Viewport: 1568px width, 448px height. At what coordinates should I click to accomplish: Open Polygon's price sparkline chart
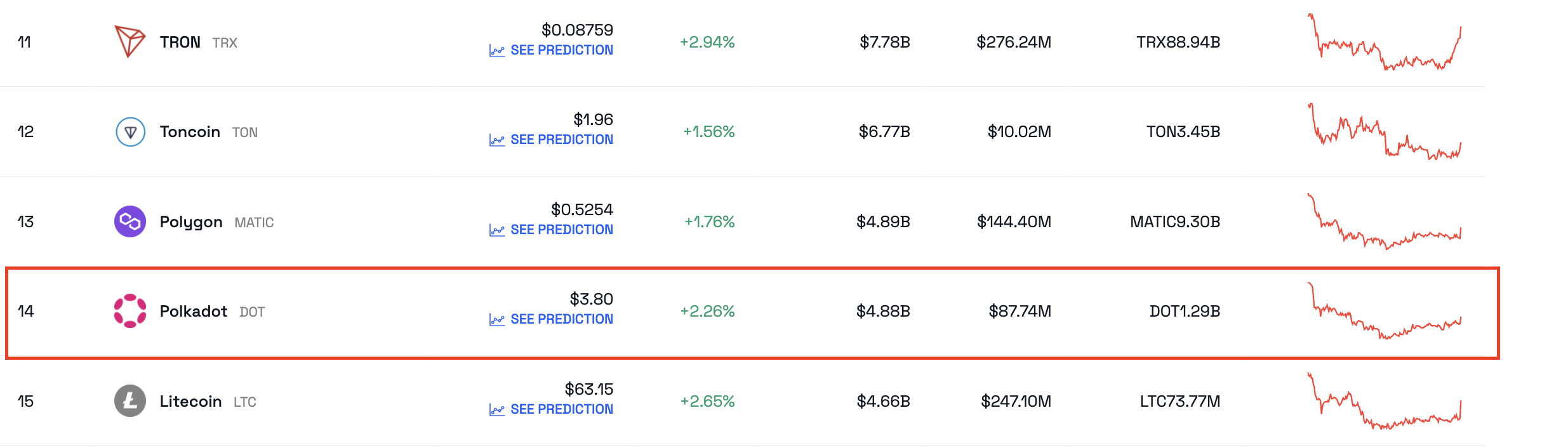[x=1384, y=222]
